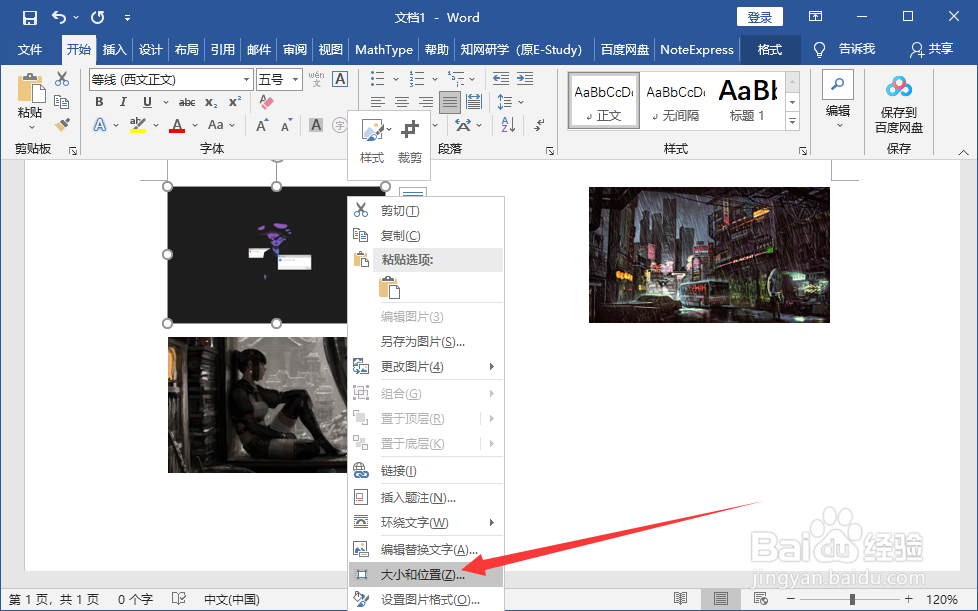This screenshot has height=611, width=978.
Task: Expand the styles gallery more arrow
Action: (x=793, y=122)
